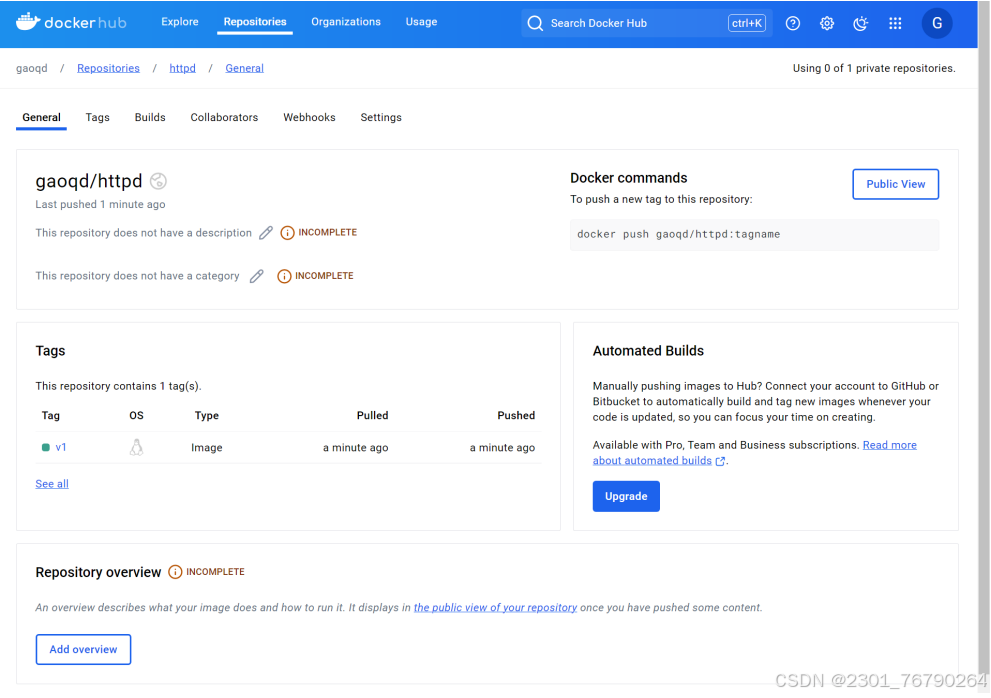
Task: Open the v1 tag link
Action: (61, 448)
